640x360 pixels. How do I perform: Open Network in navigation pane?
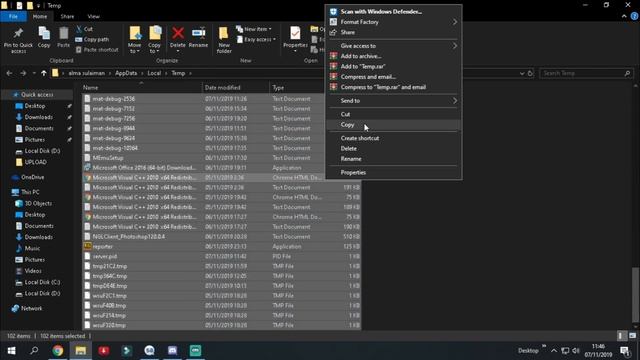tap(31, 308)
